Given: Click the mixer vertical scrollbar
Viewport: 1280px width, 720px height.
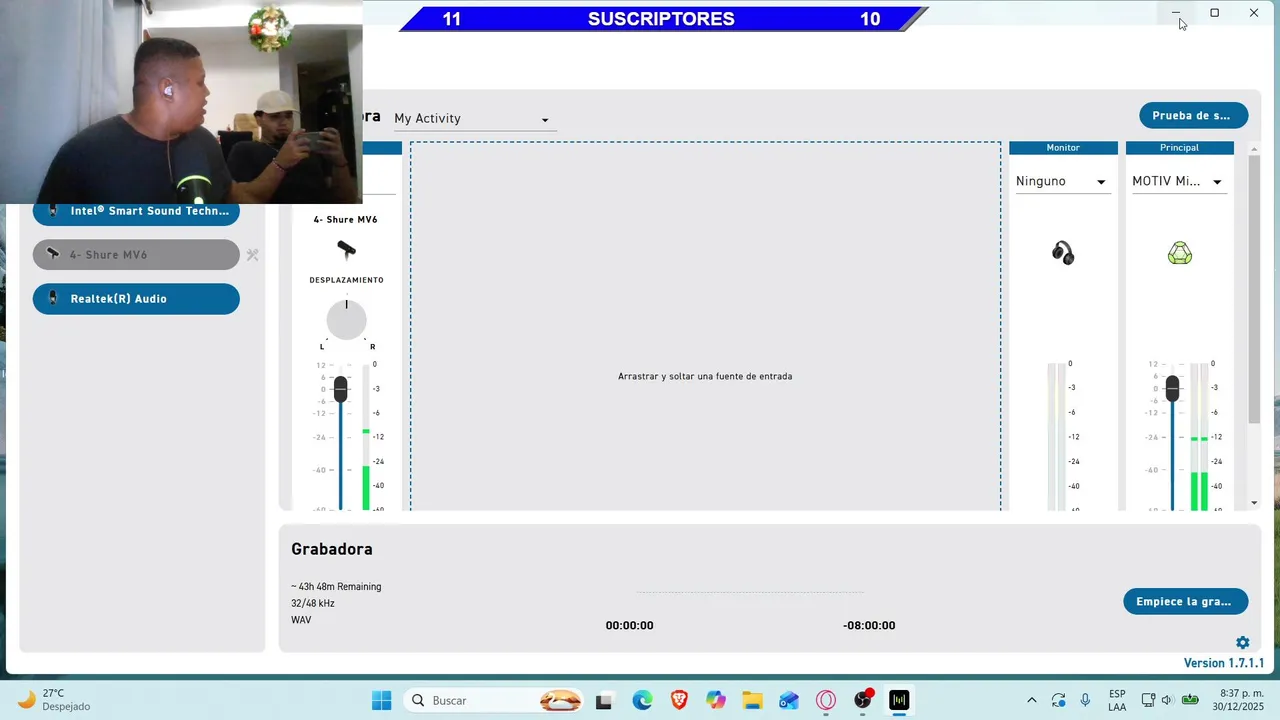Looking at the screenshot, I should (1254, 290).
